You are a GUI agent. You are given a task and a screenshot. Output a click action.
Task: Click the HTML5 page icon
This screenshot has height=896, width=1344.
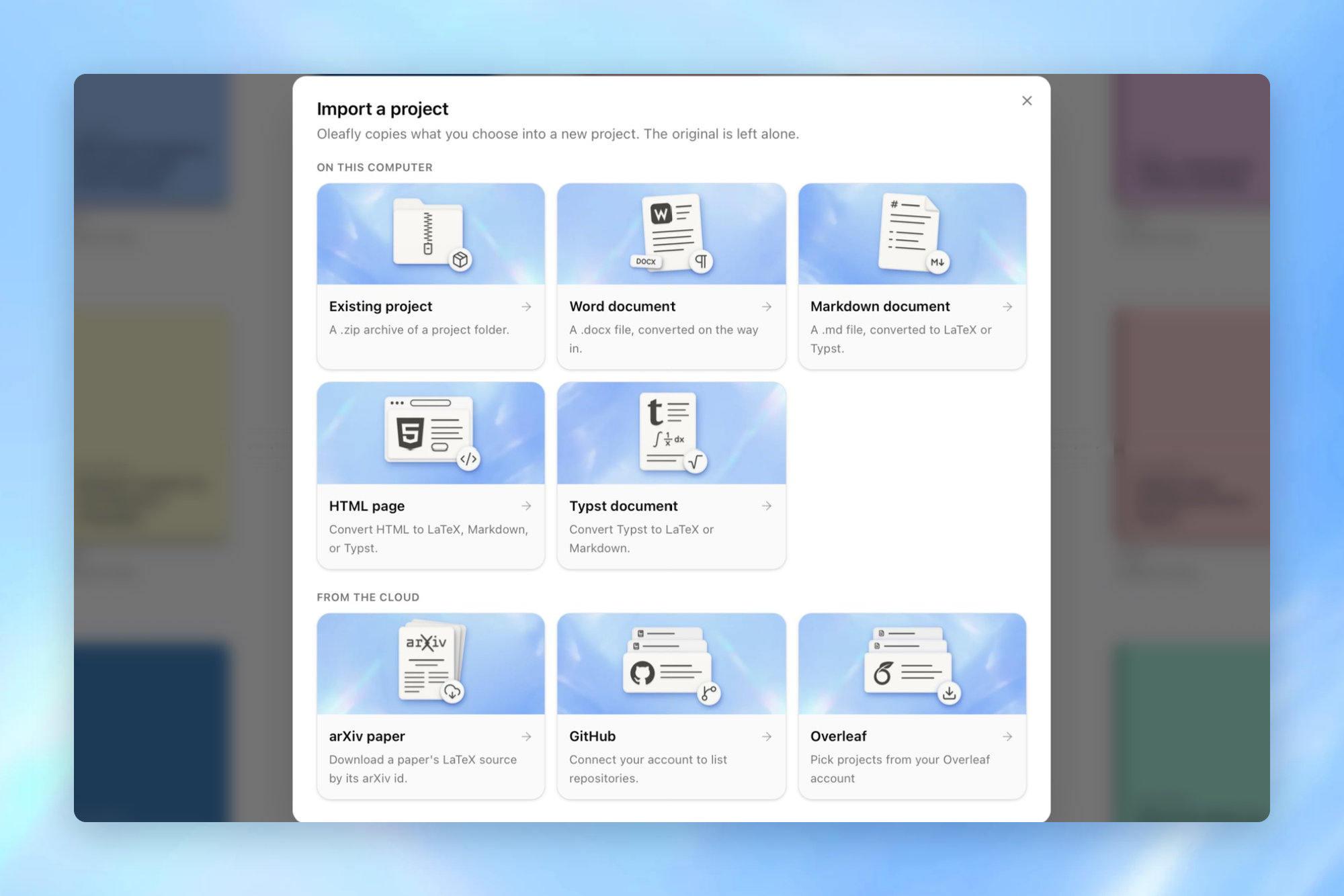click(x=431, y=433)
